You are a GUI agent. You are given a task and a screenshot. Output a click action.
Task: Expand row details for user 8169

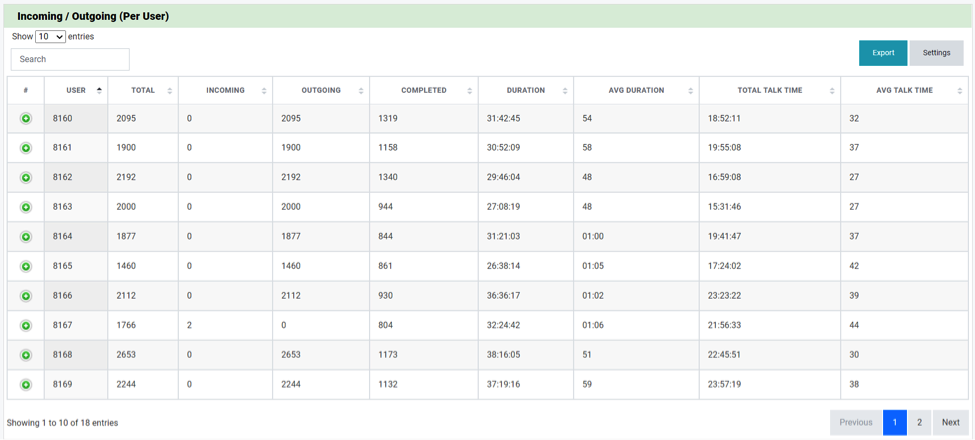(26, 385)
